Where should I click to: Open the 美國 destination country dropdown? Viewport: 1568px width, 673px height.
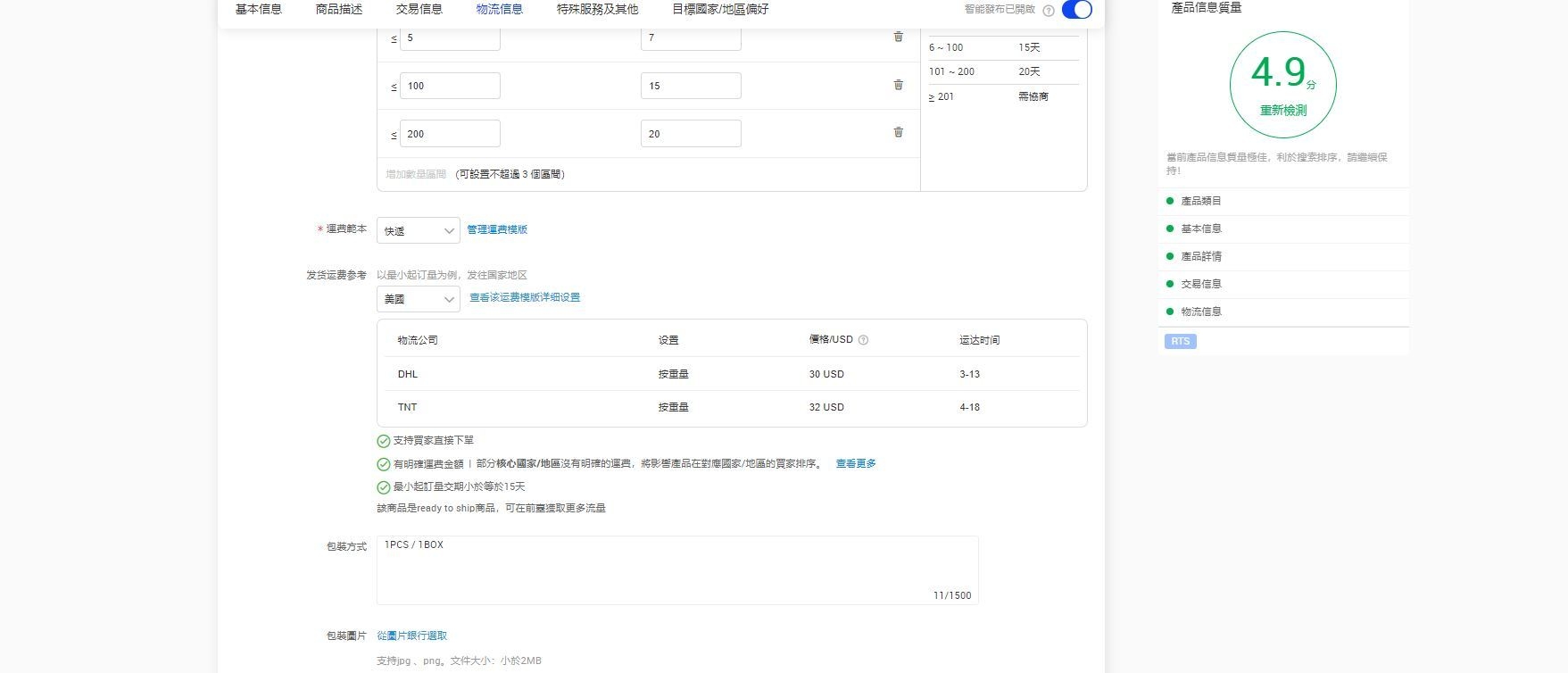pos(419,299)
